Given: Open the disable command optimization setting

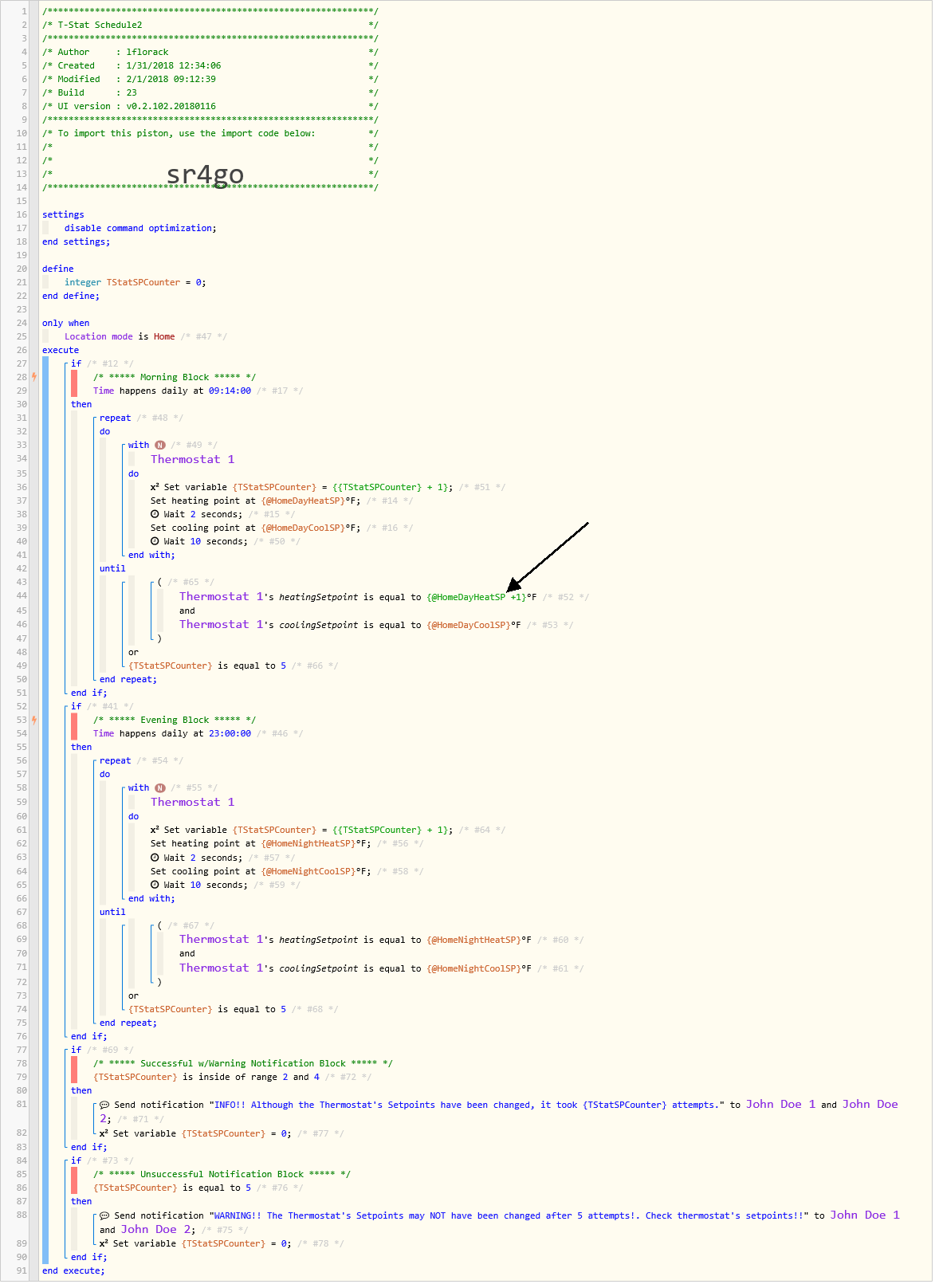Looking at the screenshot, I should pyautogui.click(x=139, y=228).
